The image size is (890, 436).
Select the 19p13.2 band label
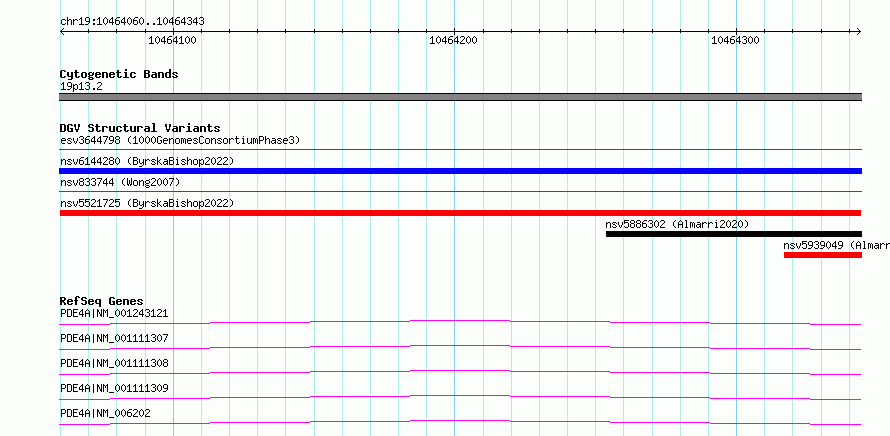(x=81, y=86)
